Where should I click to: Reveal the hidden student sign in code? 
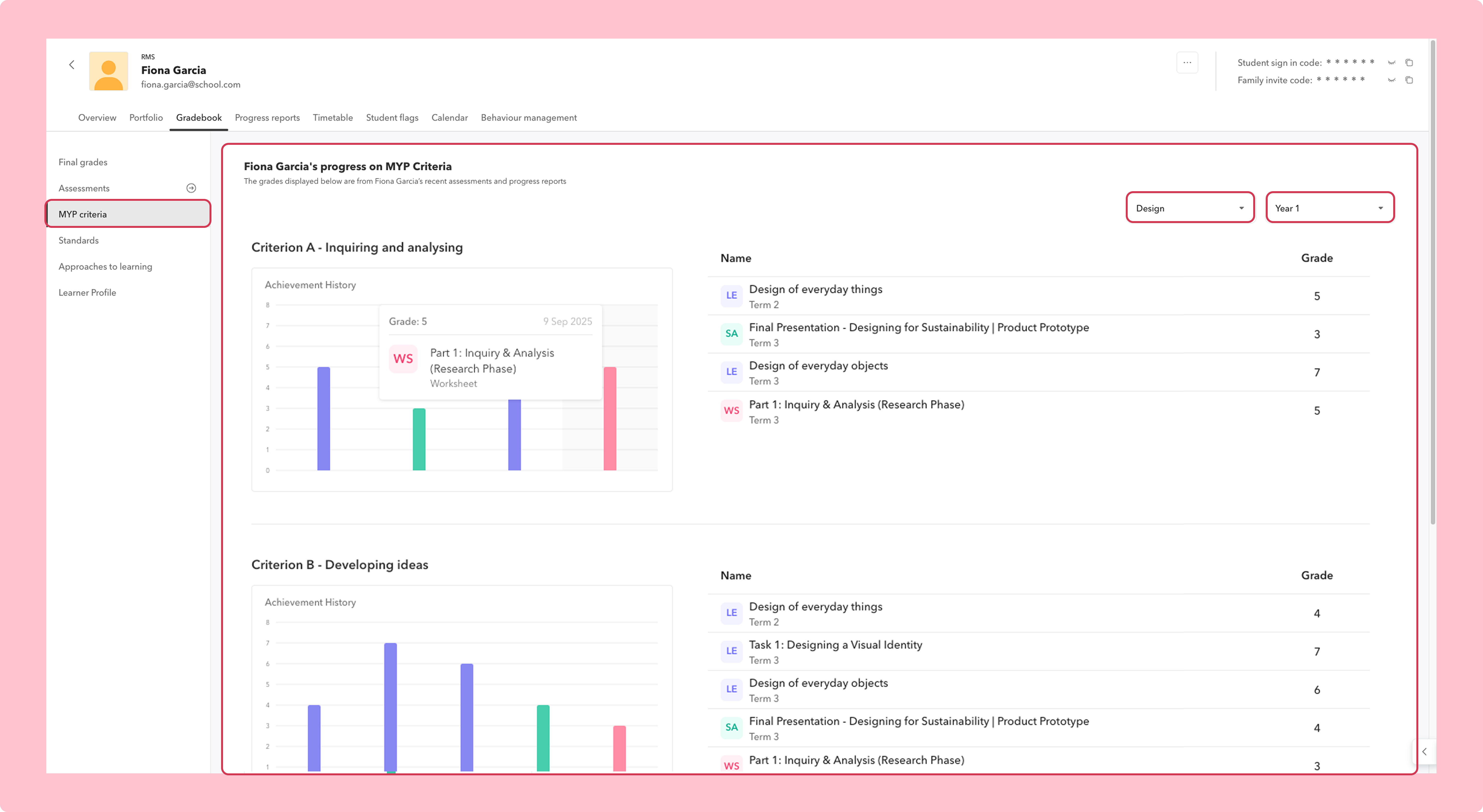point(1392,62)
